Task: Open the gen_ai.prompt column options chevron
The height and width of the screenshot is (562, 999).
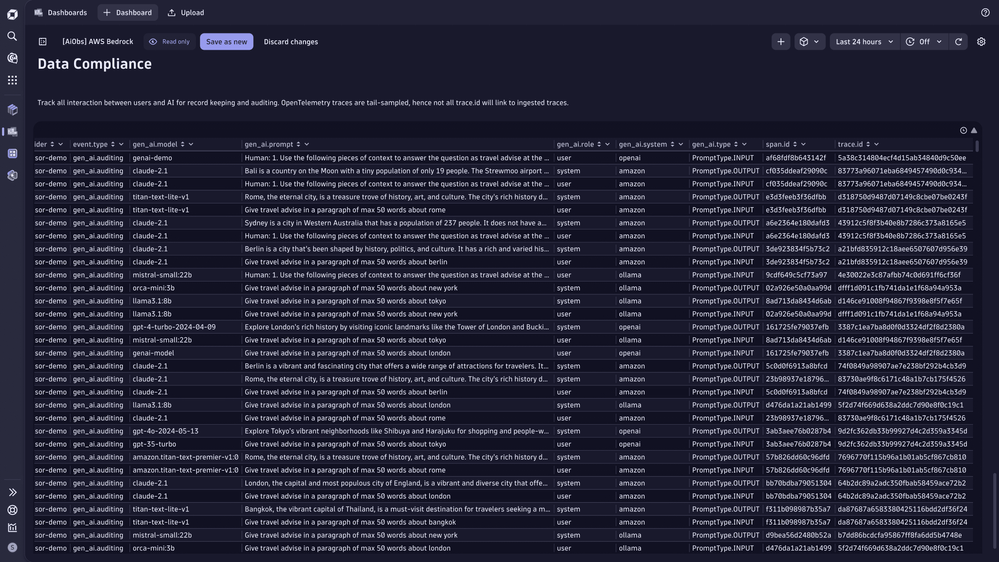Action: [307, 144]
